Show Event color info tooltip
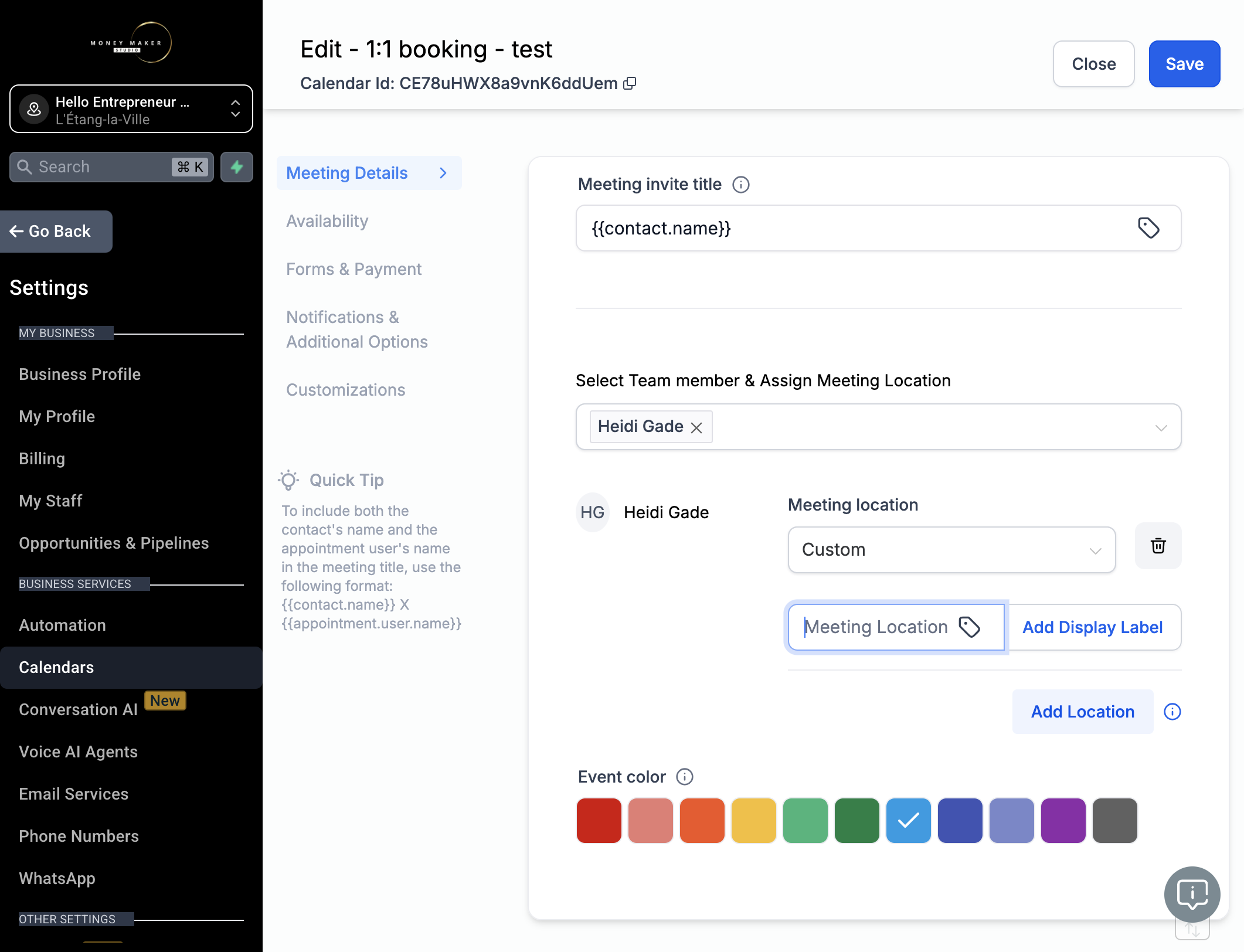 pos(685,777)
